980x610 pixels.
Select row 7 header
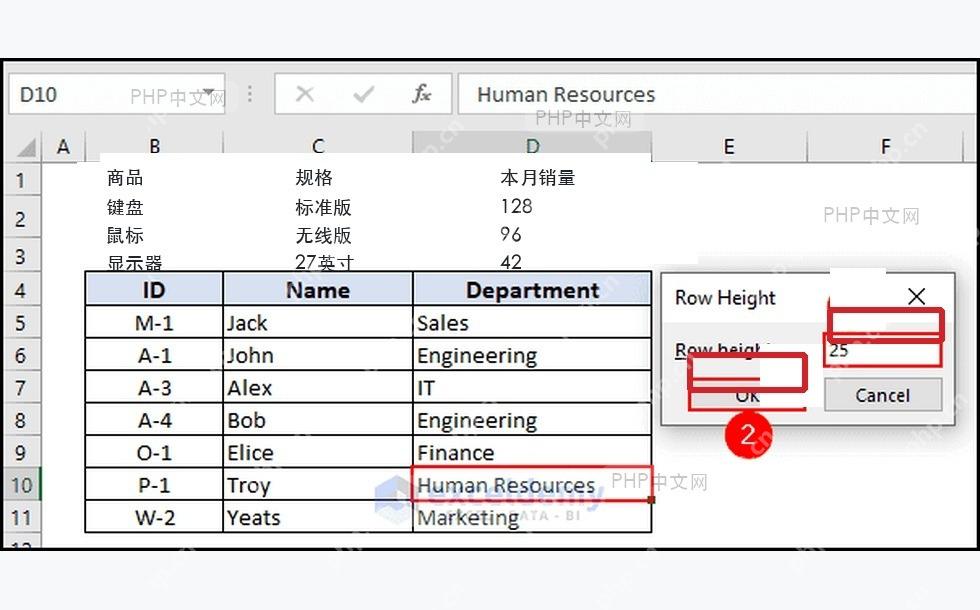coord(21,388)
